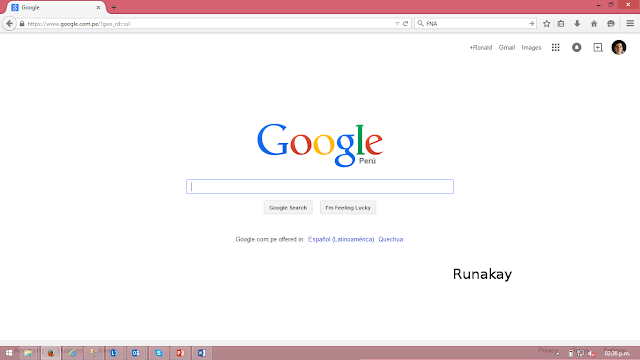Image resolution: width=640 pixels, height=360 pixels.
Task: Open the Firefox hamburger menu
Action: [630, 24]
